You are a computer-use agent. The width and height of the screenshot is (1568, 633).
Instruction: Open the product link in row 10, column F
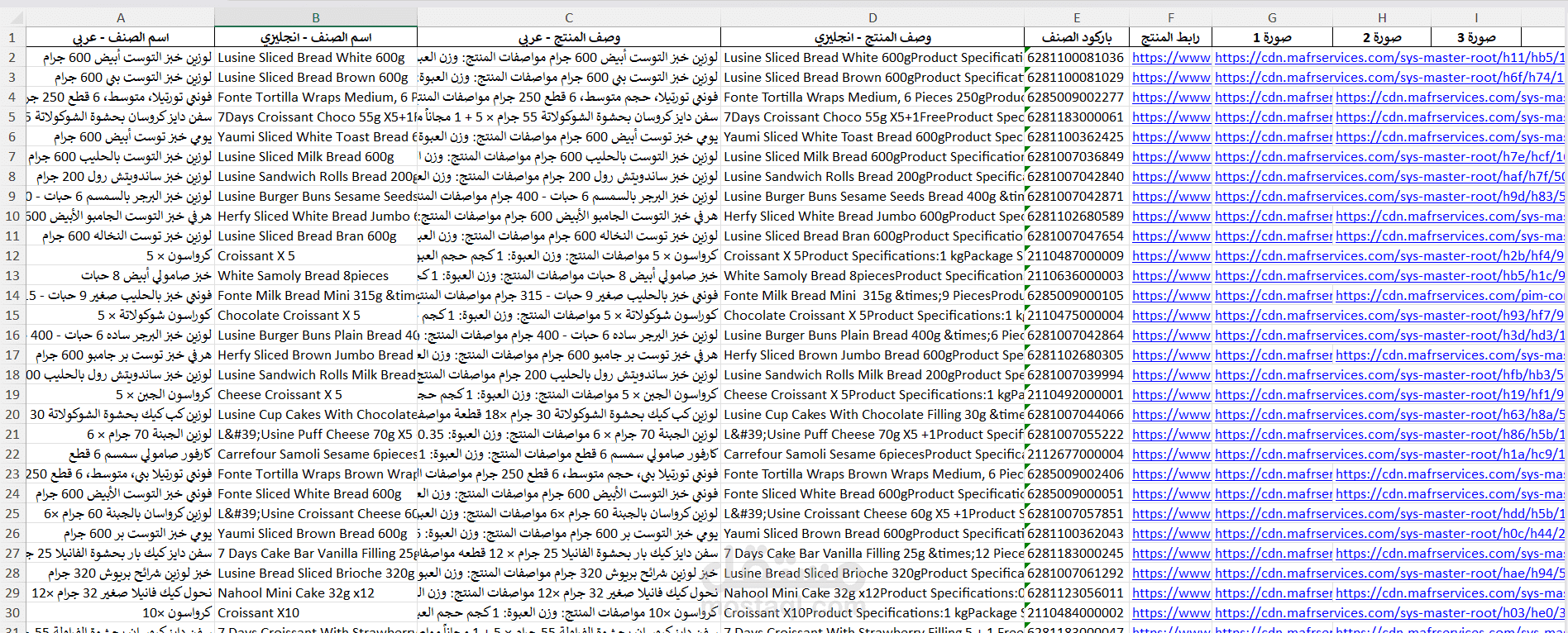pos(1171,216)
